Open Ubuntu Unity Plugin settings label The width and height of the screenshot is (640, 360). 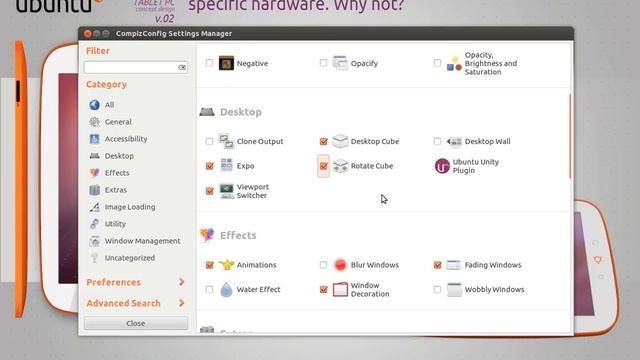[x=476, y=166]
